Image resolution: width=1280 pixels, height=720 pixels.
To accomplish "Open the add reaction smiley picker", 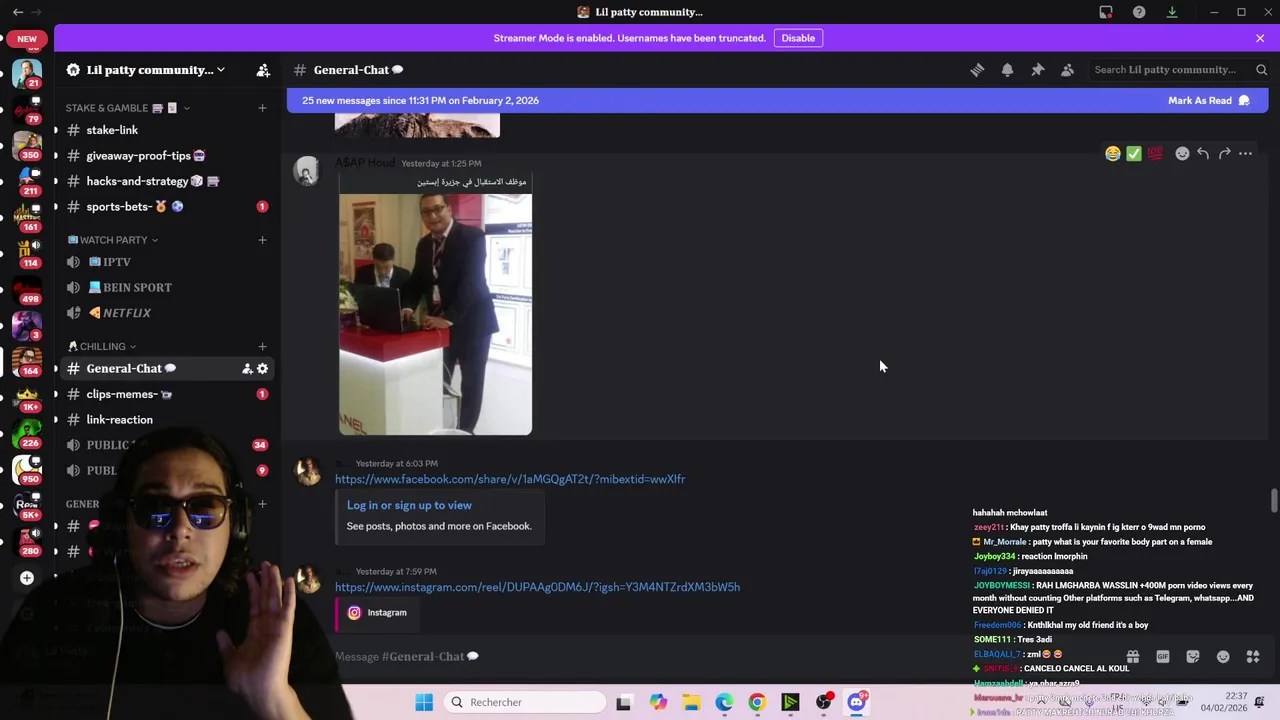I will (x=1182, y=154).
